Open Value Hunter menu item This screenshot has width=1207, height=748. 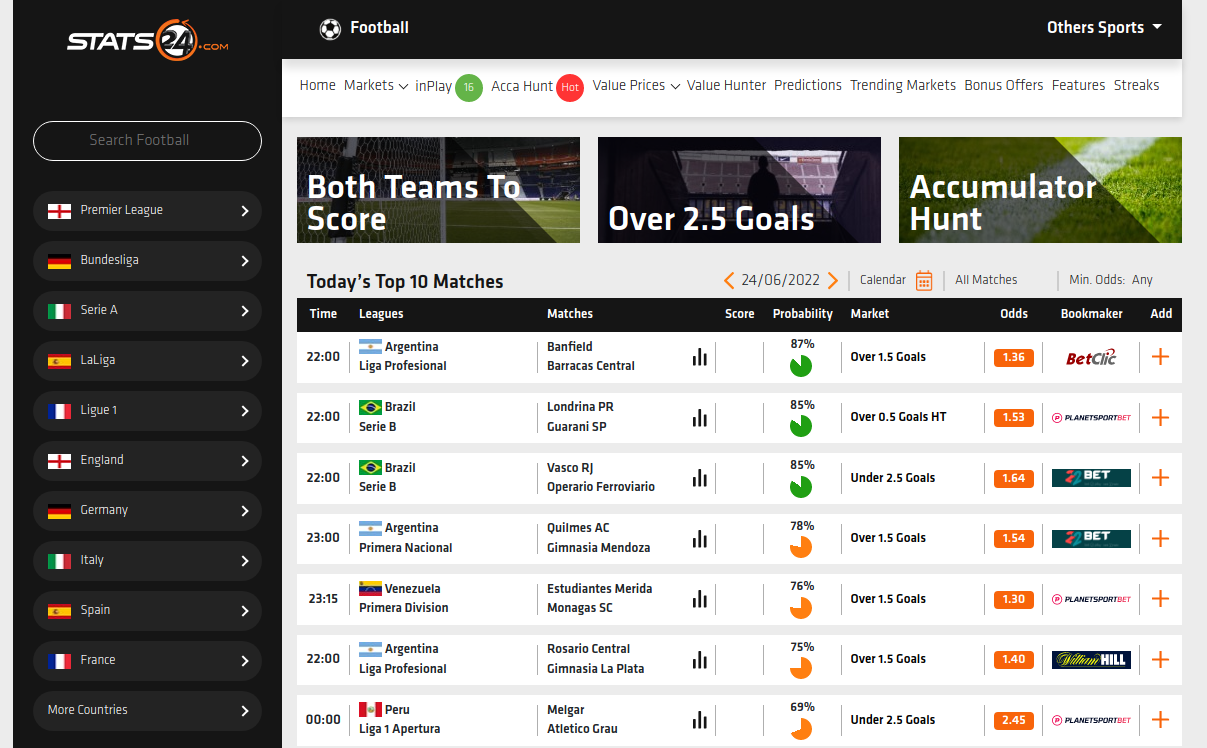727,86
